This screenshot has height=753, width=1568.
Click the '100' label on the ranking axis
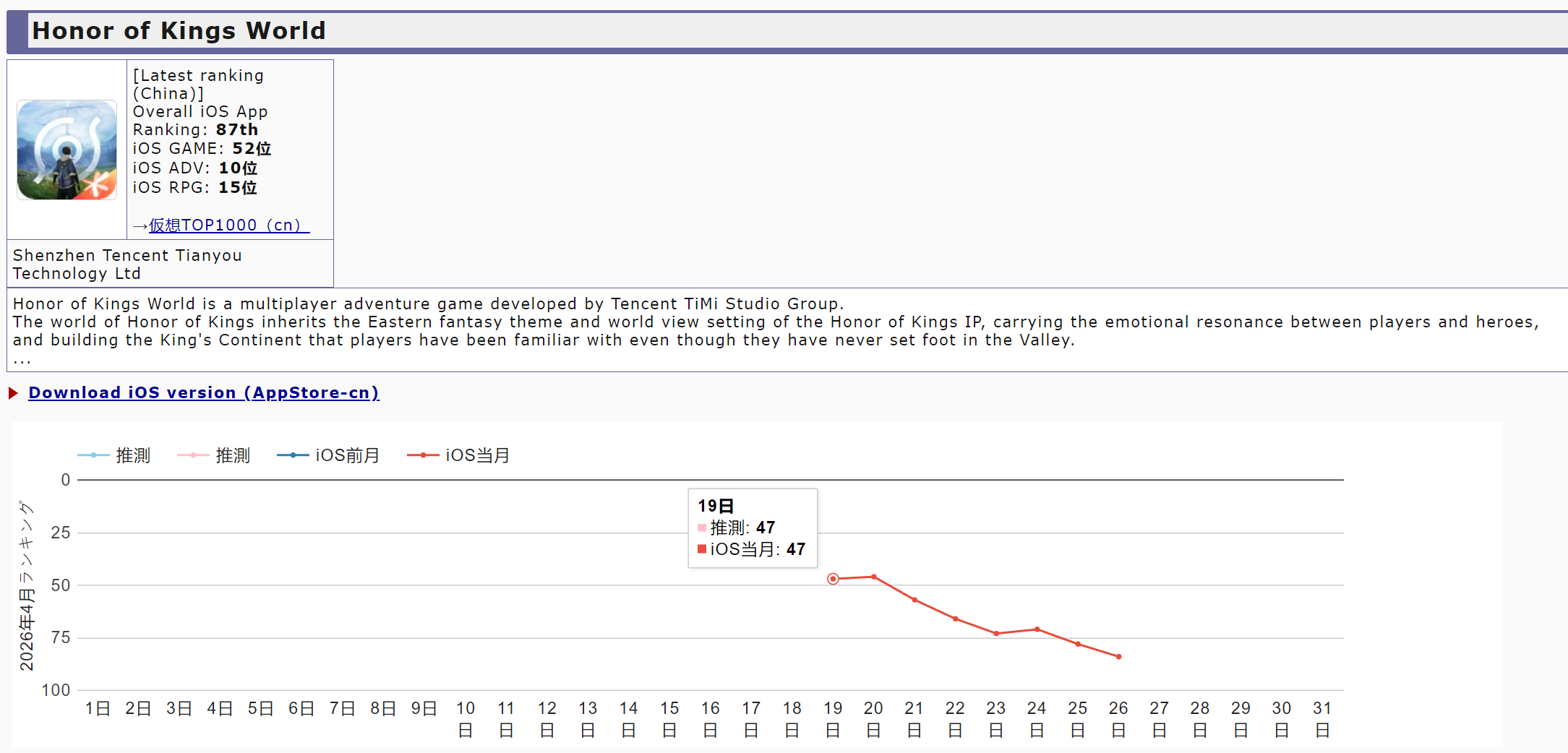56,690
